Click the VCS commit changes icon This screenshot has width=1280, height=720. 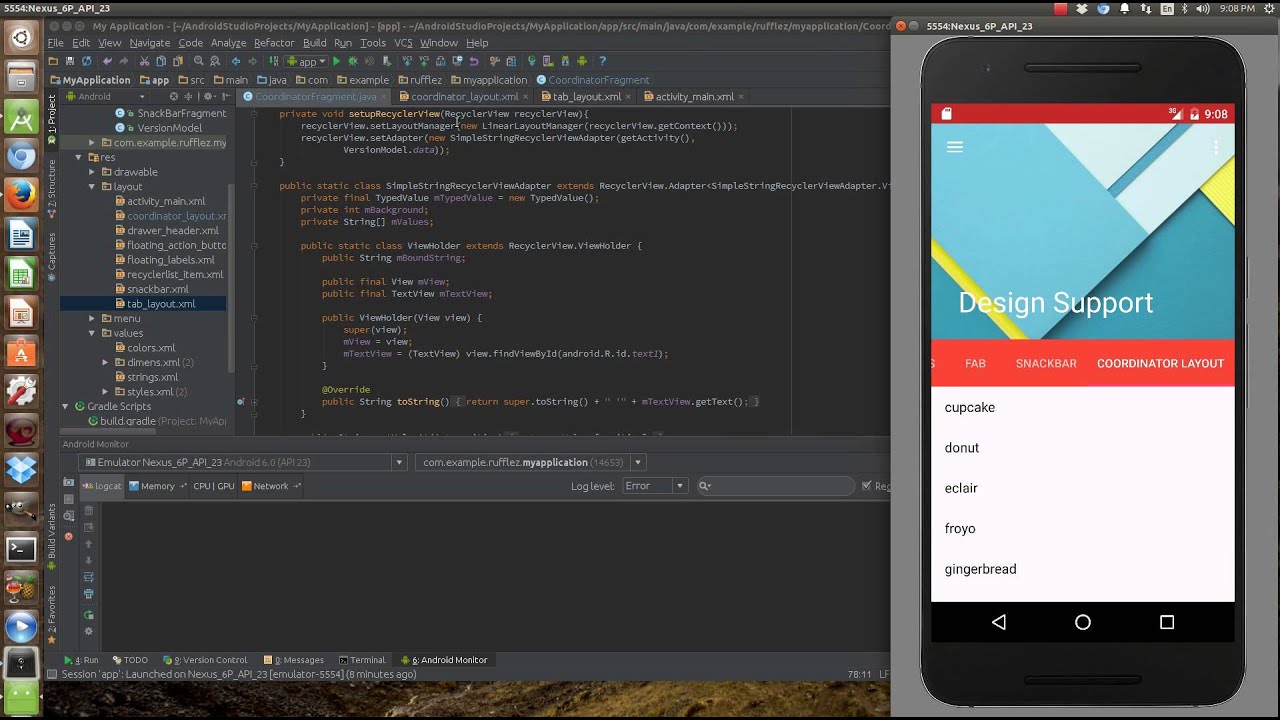coord(424,61)
